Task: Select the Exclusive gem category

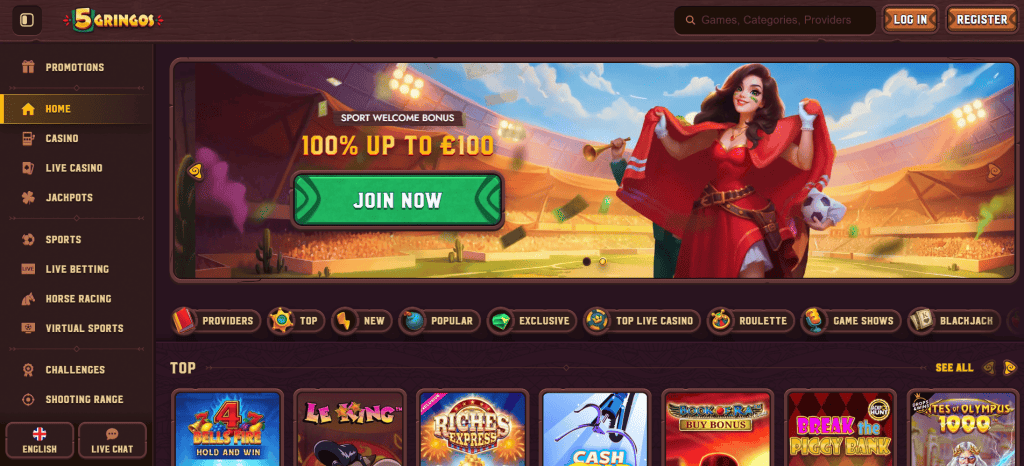Action: tap(532, 321)
